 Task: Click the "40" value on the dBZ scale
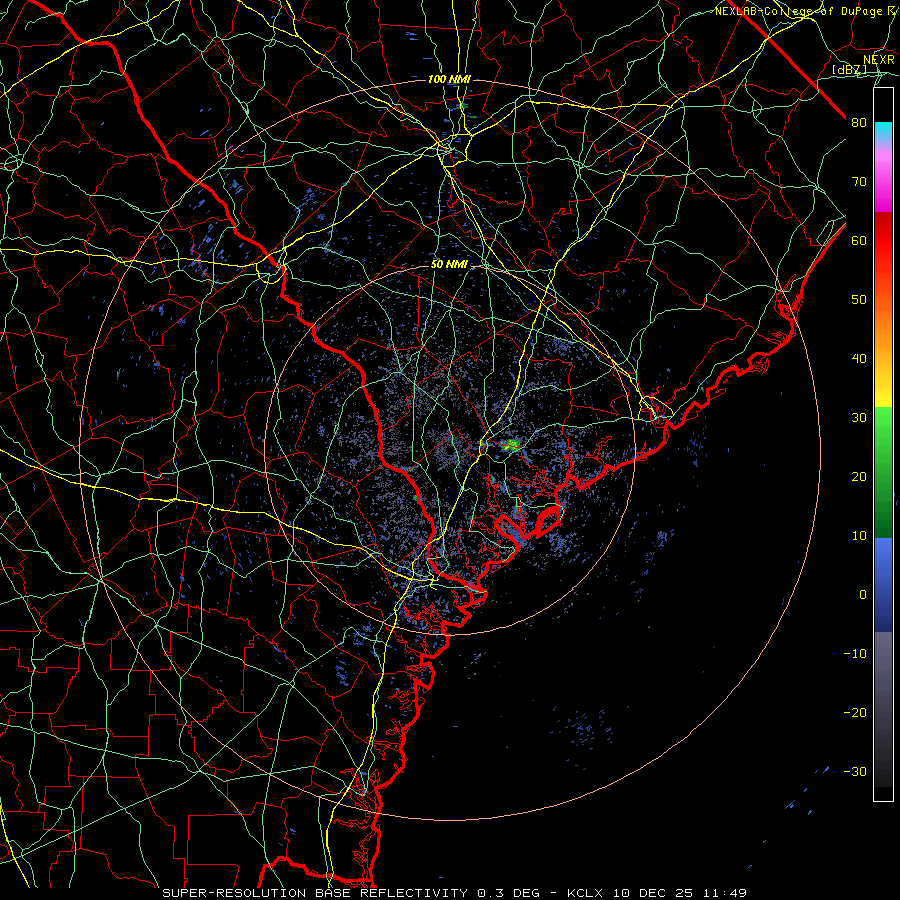tap(859, 359)
